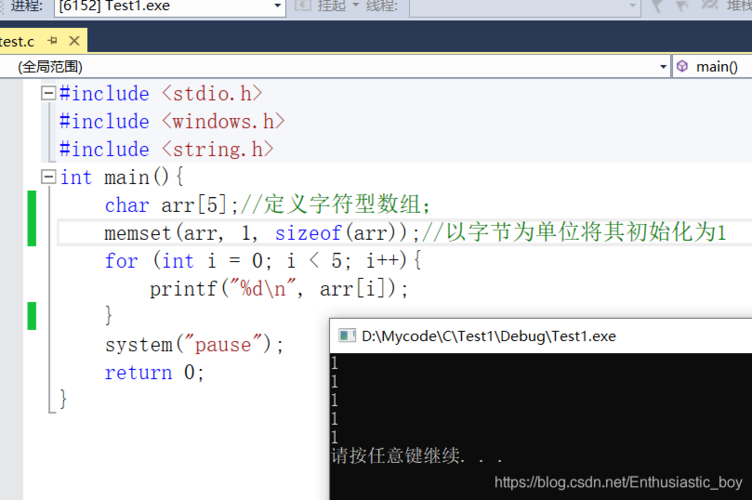Click the return 0 statement
The image size is (752, 500).
154,372
